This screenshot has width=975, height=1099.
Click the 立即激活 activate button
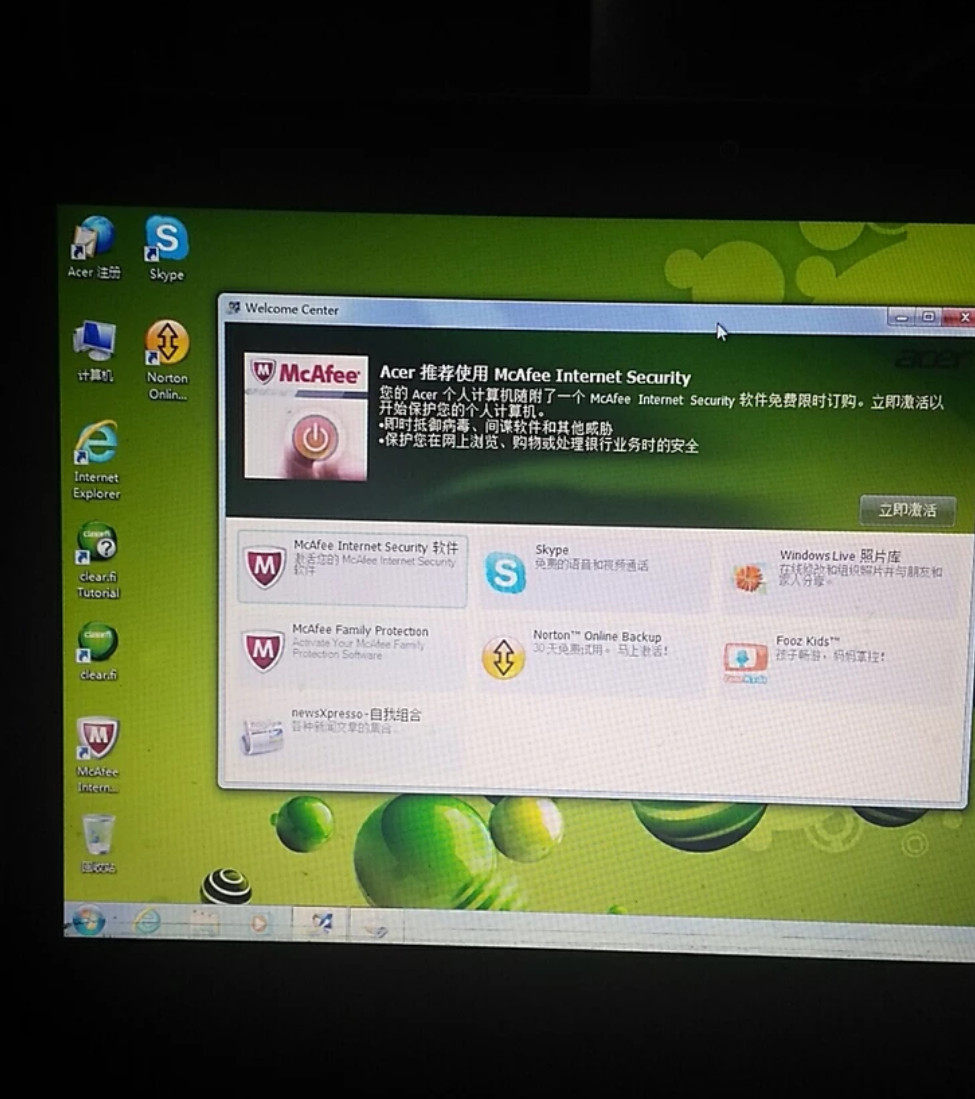908,510
